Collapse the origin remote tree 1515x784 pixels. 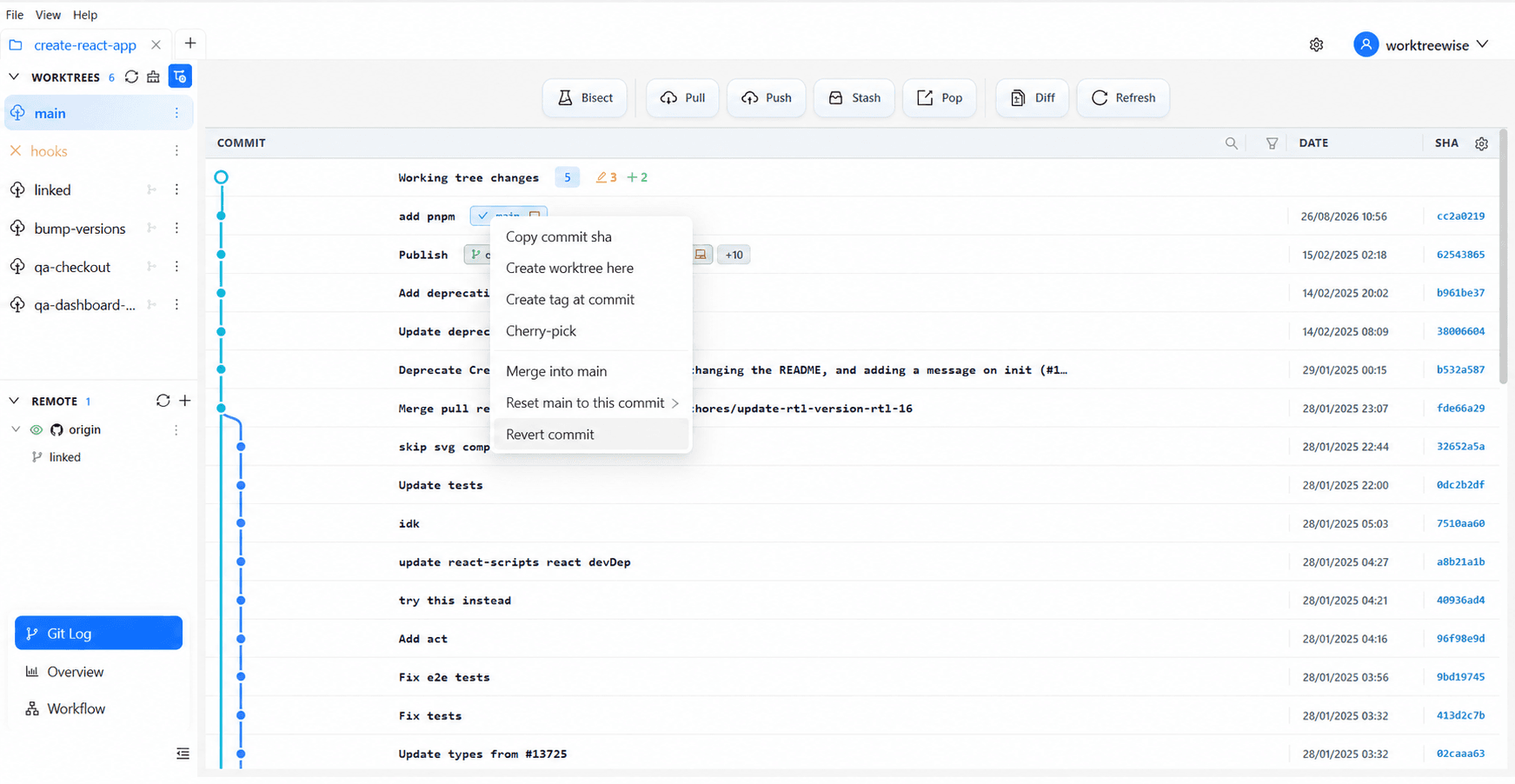[16, 429]
